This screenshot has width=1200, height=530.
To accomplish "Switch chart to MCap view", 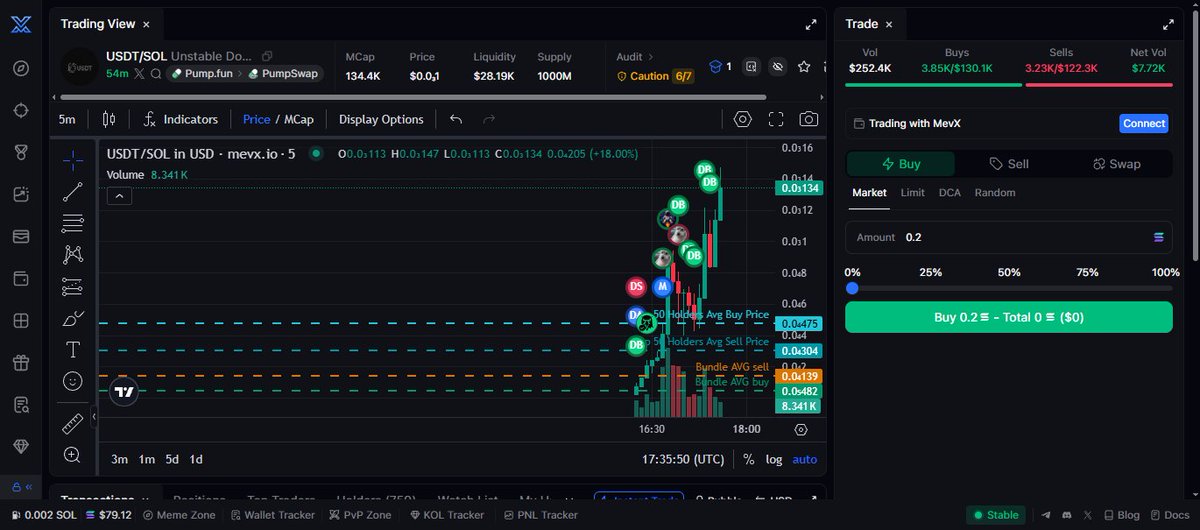I will (x=299, y=119).
